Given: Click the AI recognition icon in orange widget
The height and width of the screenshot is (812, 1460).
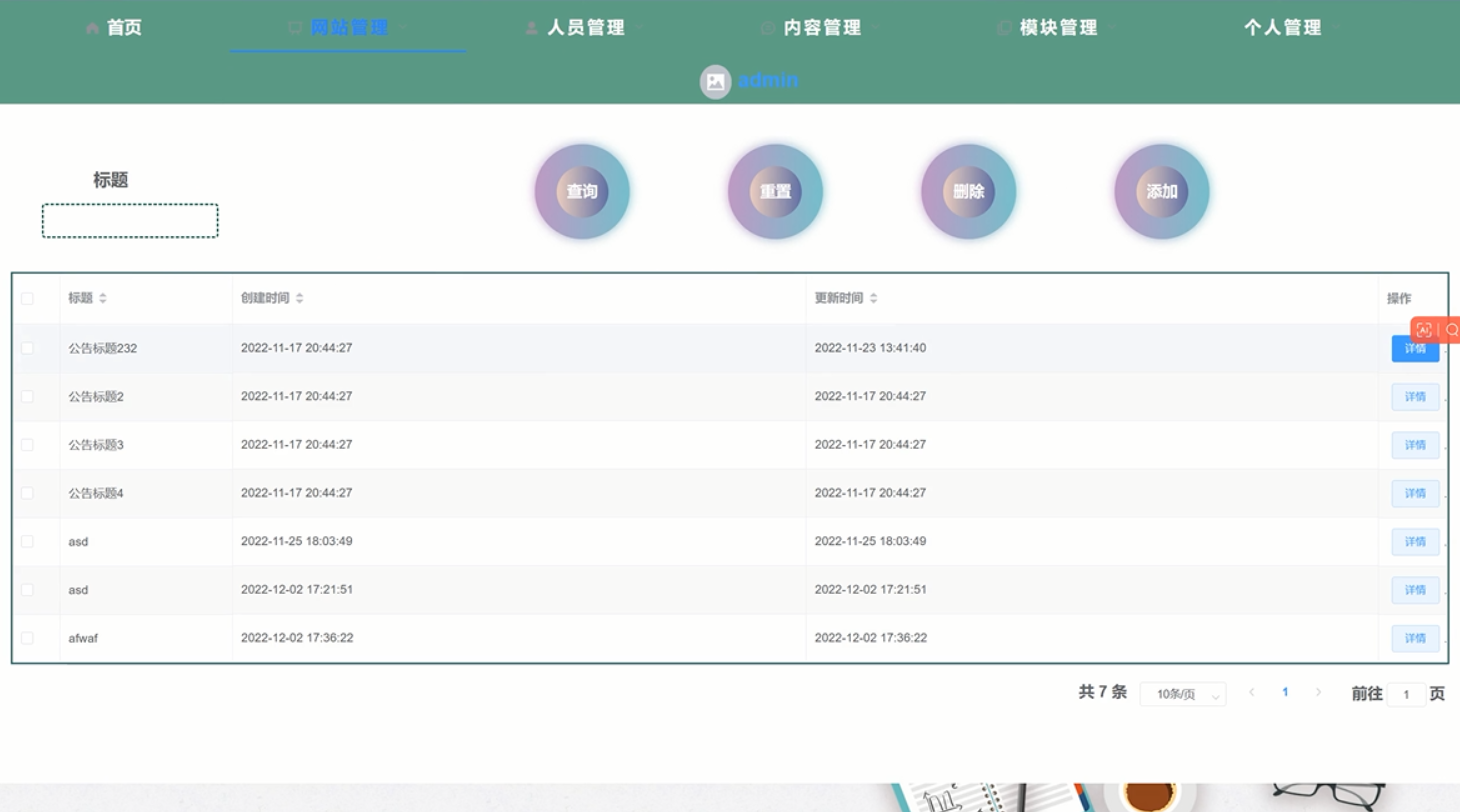Looking at the screenshot, I should pos(1425,330).
